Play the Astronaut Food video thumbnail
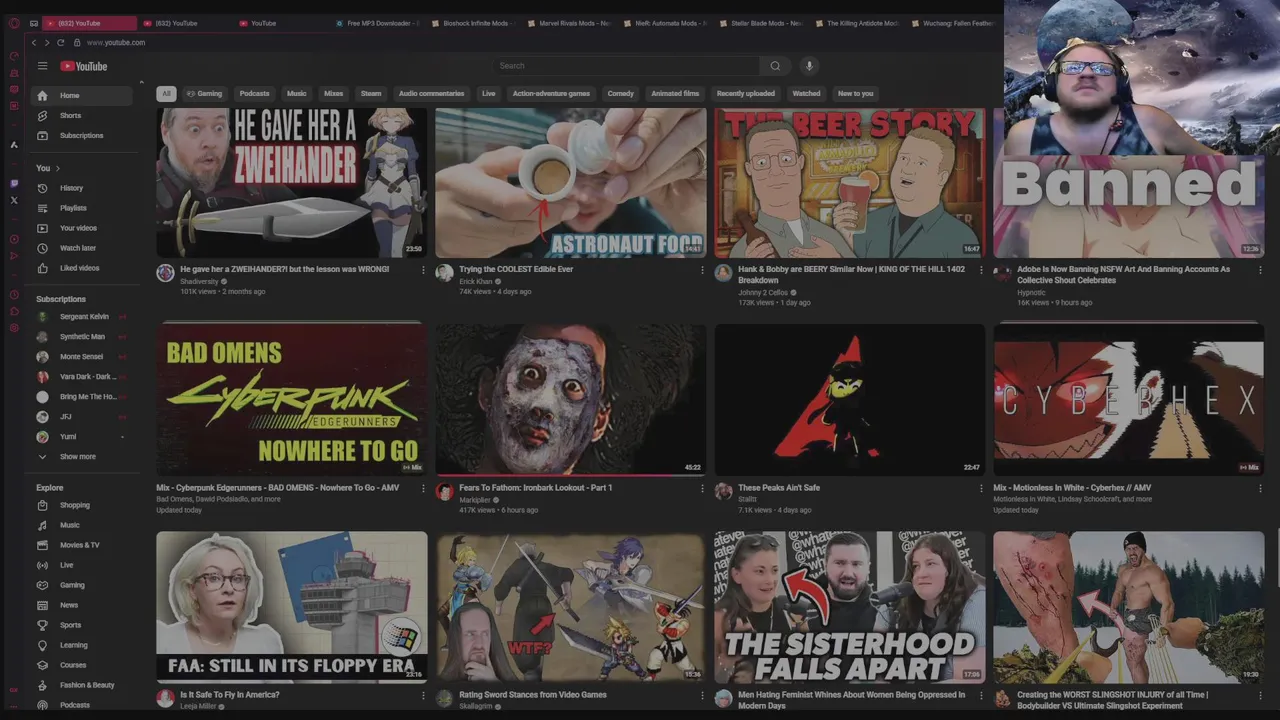Image resolution: width=1280 pixels, height=720 pixels. (x=571, y=182)
